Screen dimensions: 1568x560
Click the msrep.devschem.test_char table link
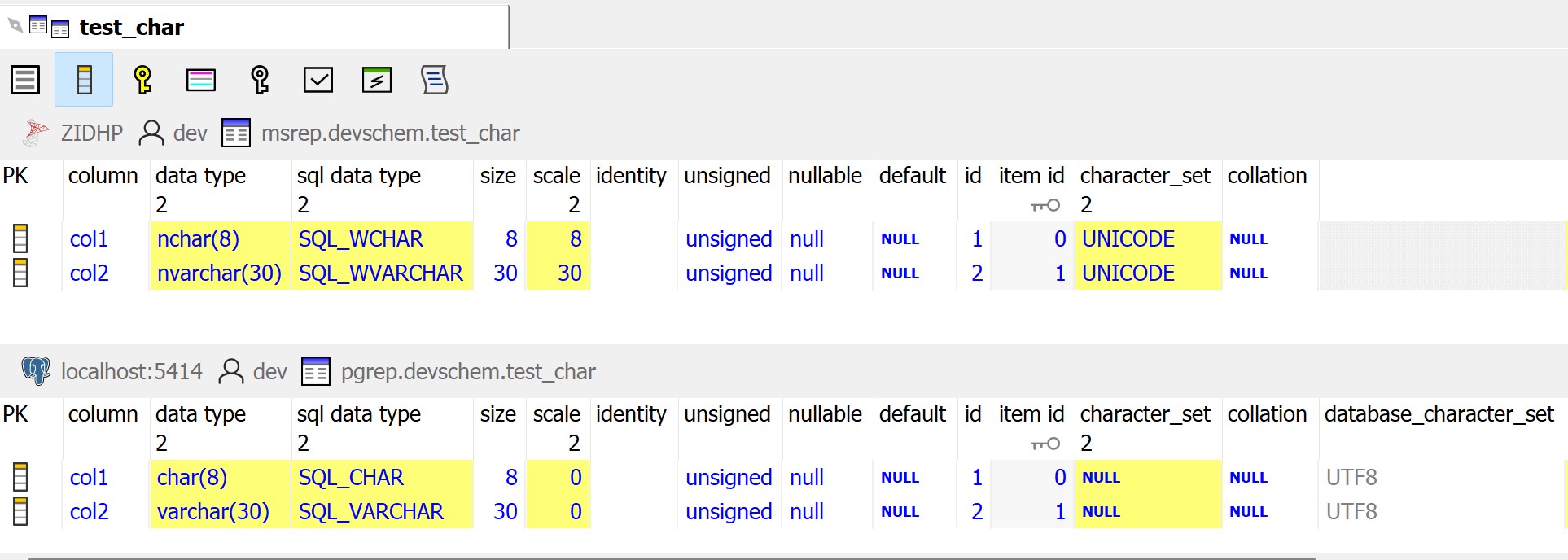coord(390,133)
